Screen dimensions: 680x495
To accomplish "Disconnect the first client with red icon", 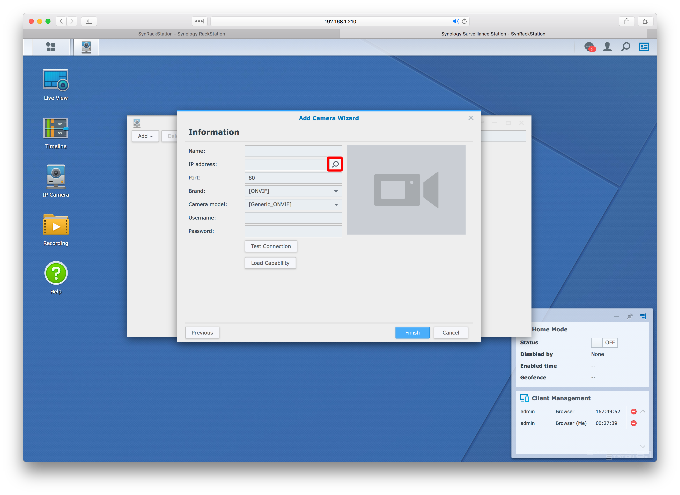I will 633,411.
